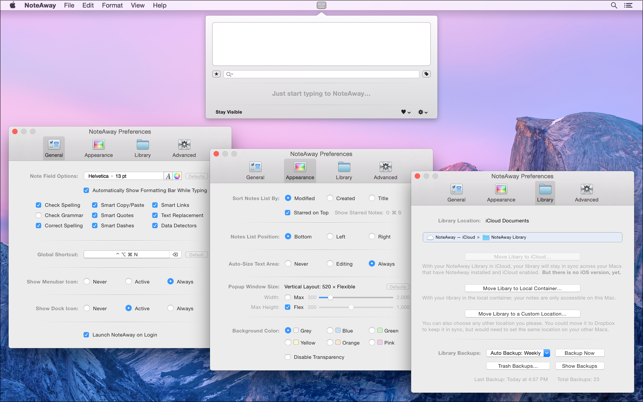Click Stay Visible in the popup
Image resolution: width=643 pixels, height=402 pixels.
point(229,112)
